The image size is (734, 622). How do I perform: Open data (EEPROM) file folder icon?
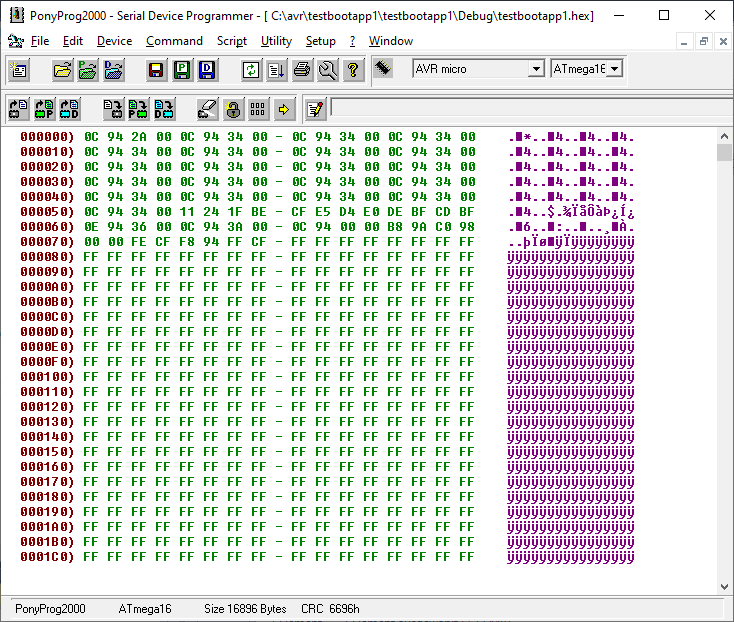click(113, 70)
